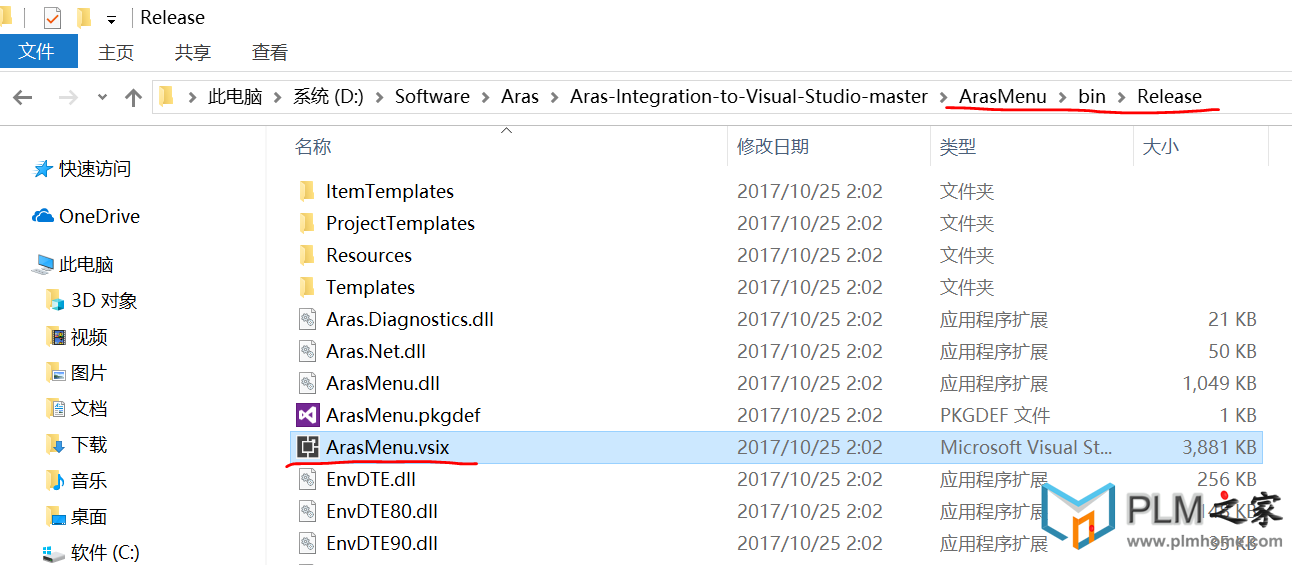Sort by the 名称 column header
Screen dimensions: 1292x565
[313, 147]
